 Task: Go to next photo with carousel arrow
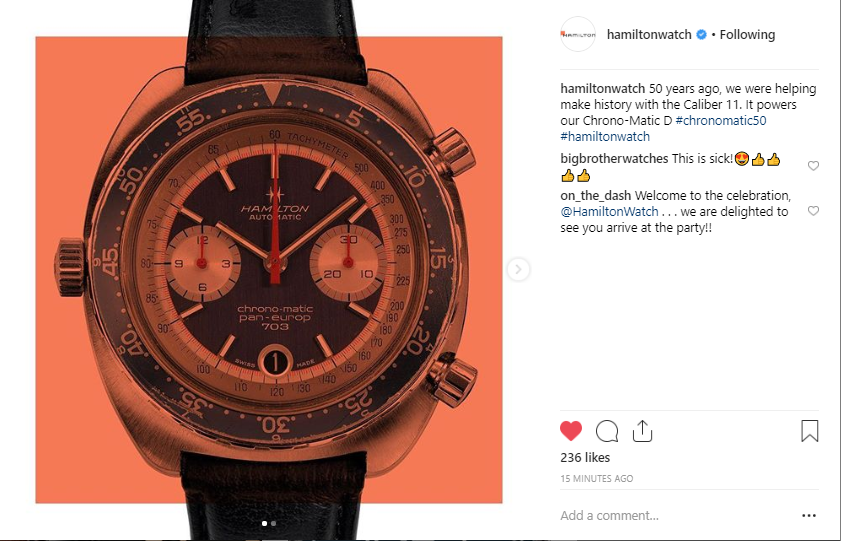[x=518, y=269]
